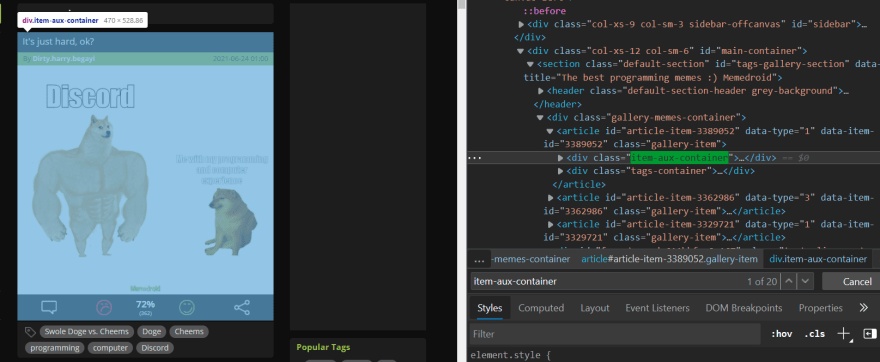
Task: Select the Swole Doge vs. Cheems tag
Action: click(x=87, y=332)
